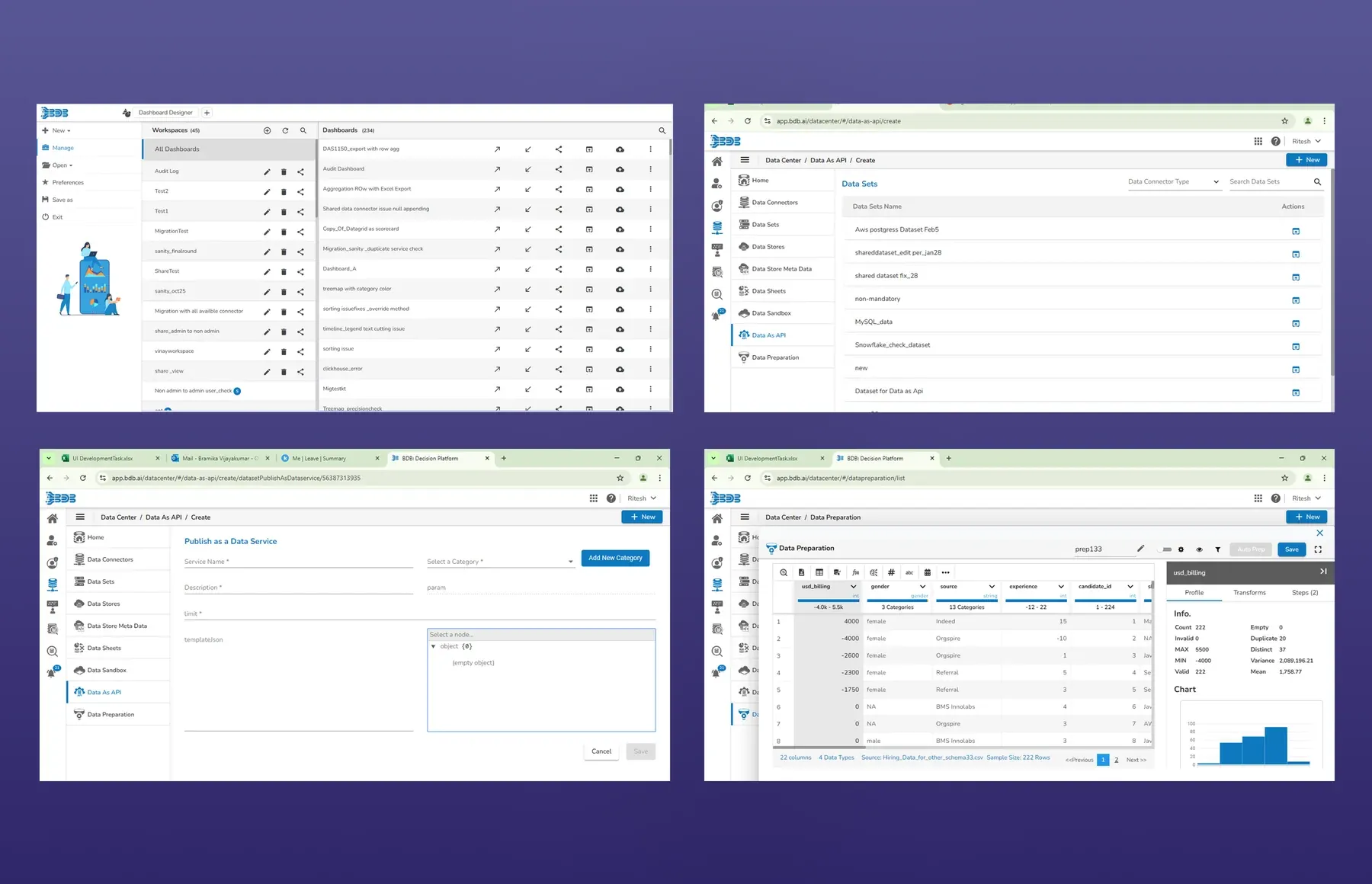Image resolution: width=1372 pixels, height=884 pixels.
Task: Open help icon in Publish as Data Service window
Action: (611, 498)
